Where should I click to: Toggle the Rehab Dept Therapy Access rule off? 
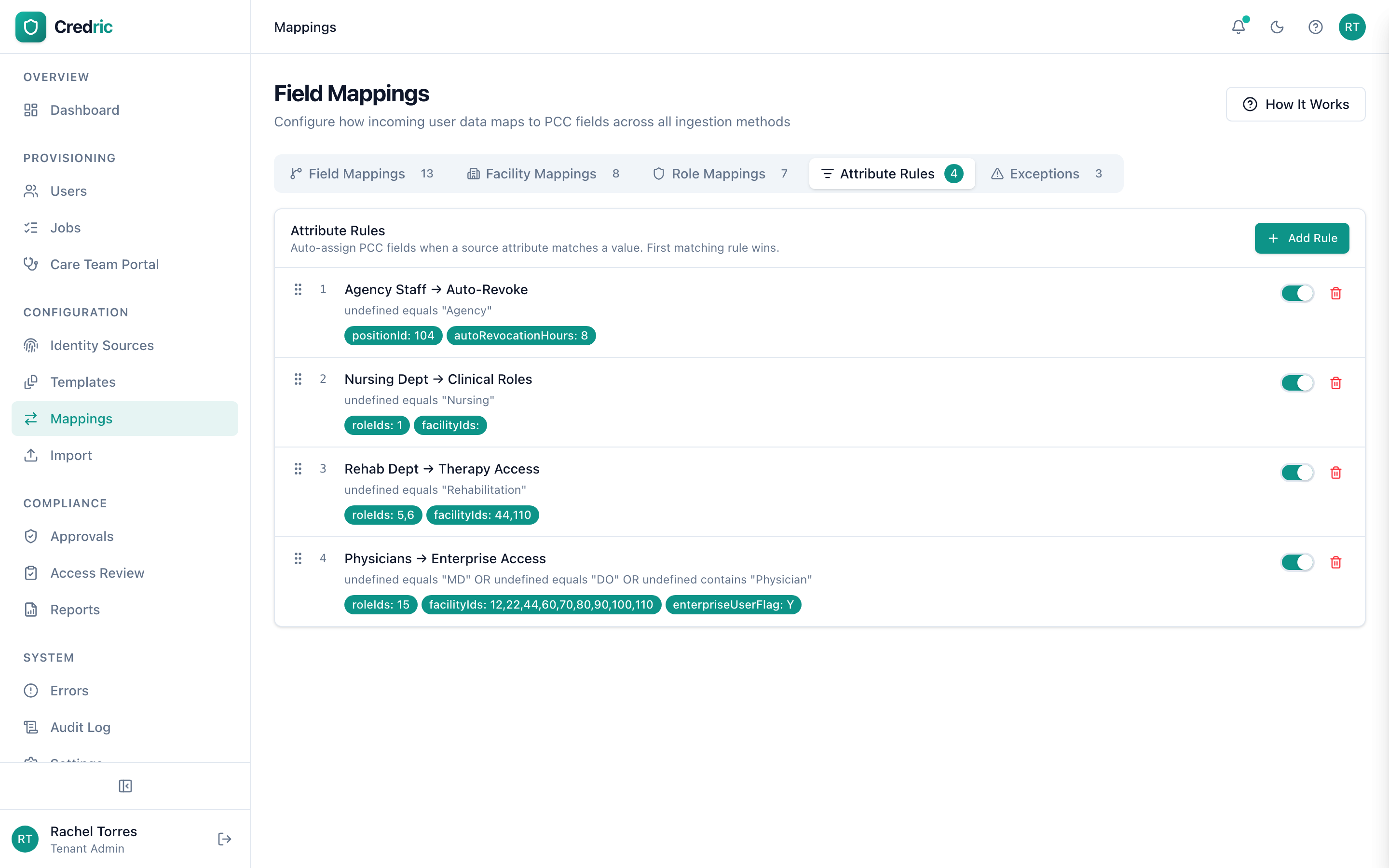click(1296, 473)
